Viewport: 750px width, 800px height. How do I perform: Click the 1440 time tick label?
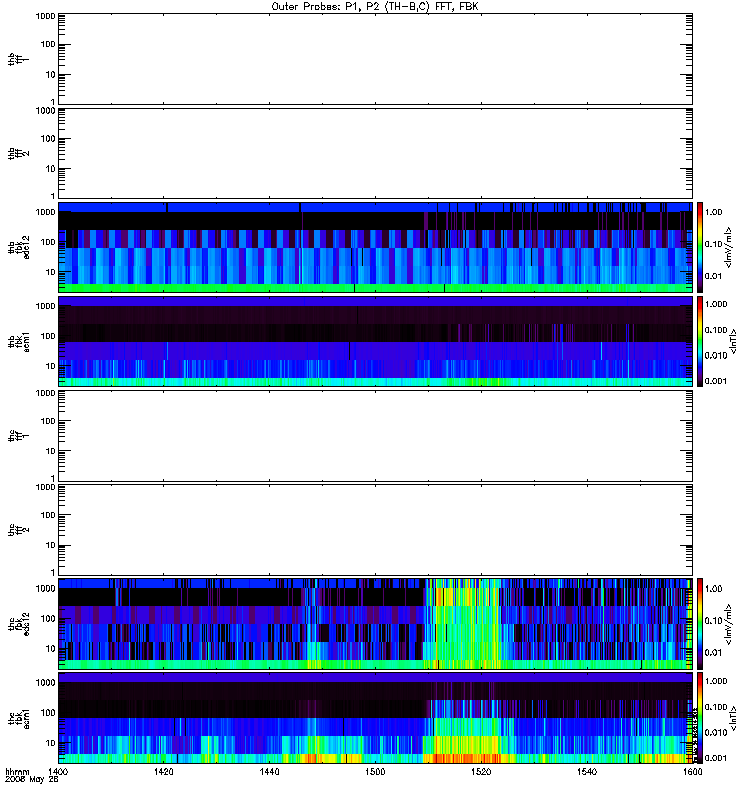269,771
